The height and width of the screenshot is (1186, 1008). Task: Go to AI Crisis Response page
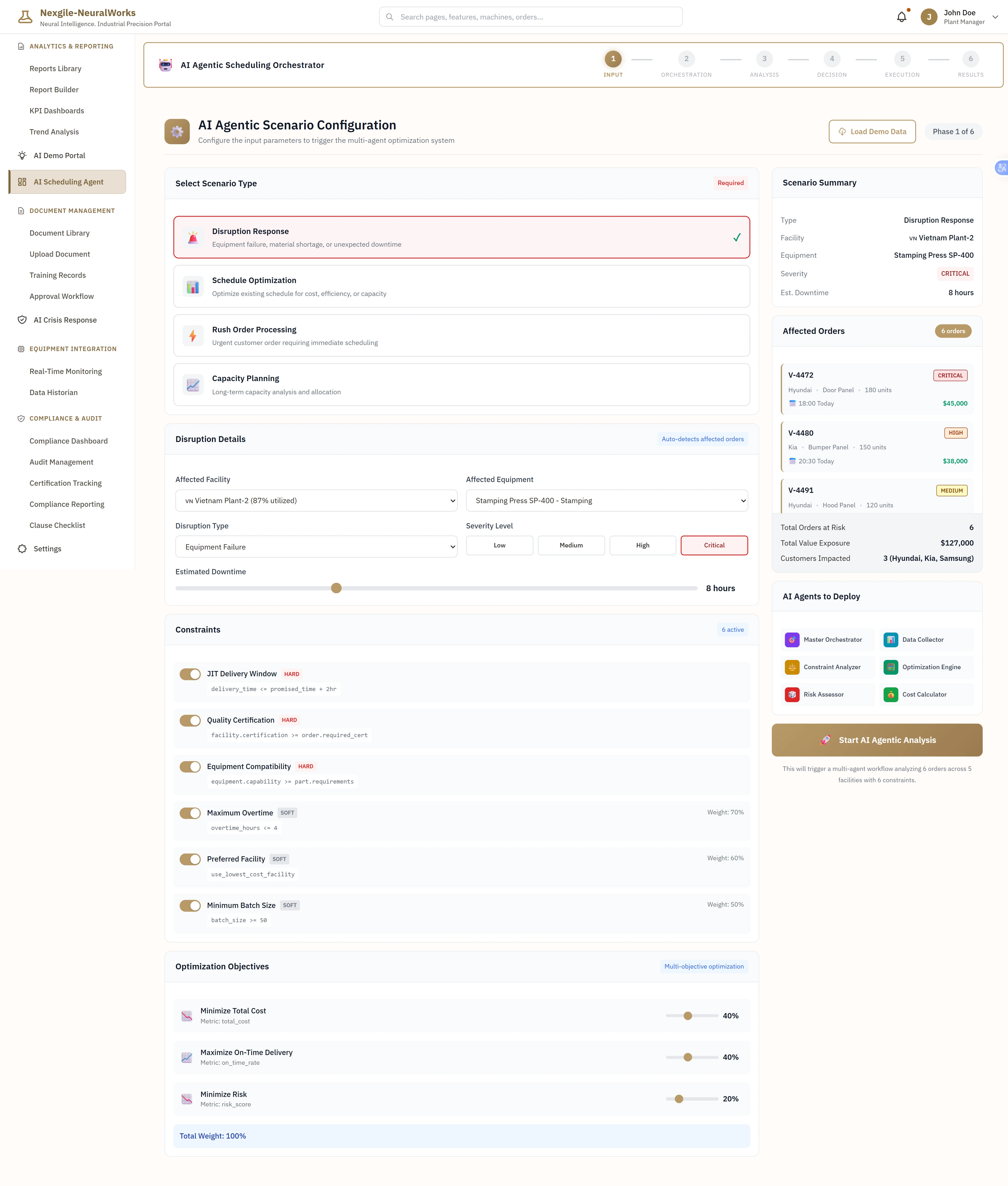tap(65, 320)
